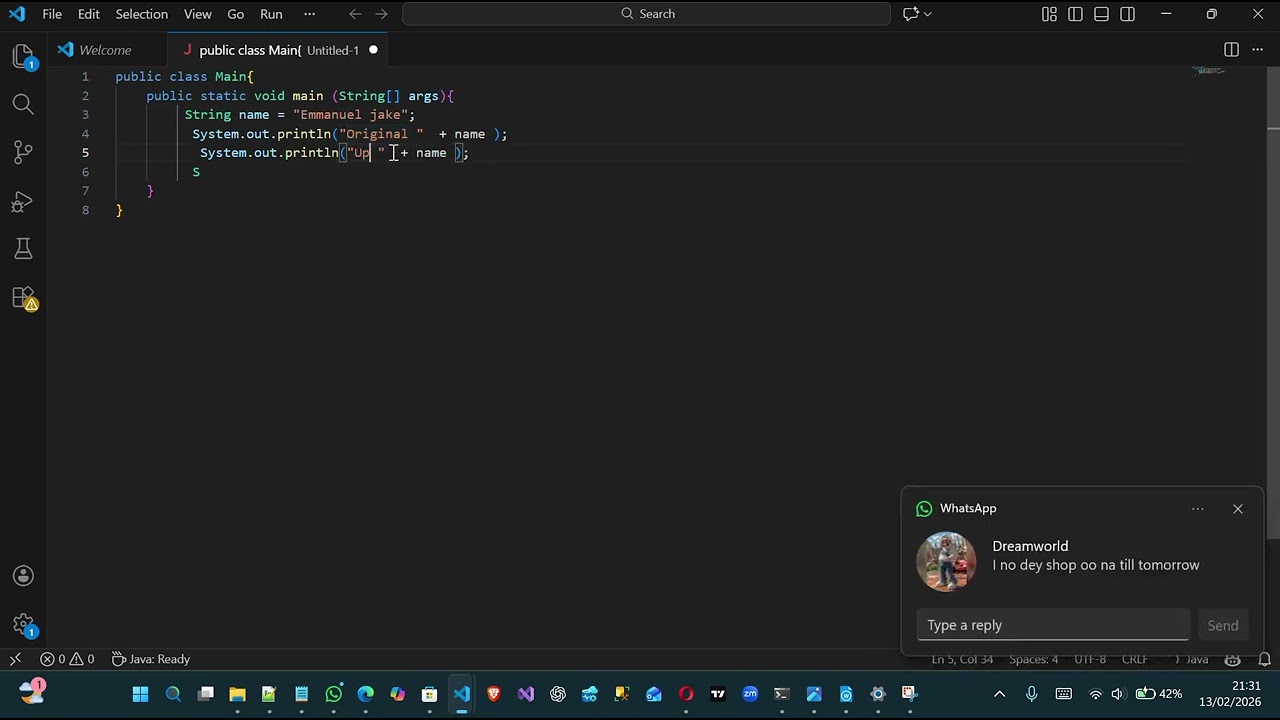The width and height of the screenshot is (1280, 720).
Task: Click Ln 5, Col 34 status item
Action: pyautogui.click(x=962, y=659)
